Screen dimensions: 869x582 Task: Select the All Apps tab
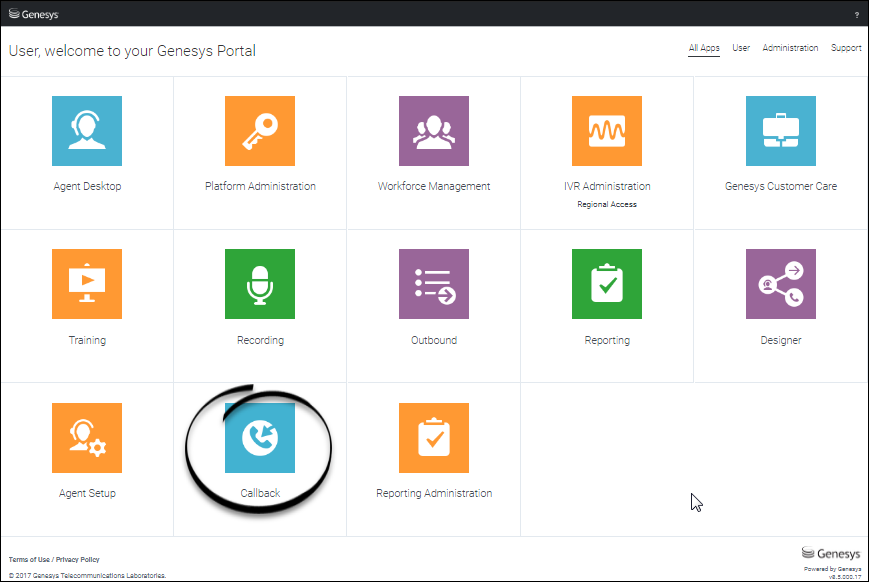point(704,48)
